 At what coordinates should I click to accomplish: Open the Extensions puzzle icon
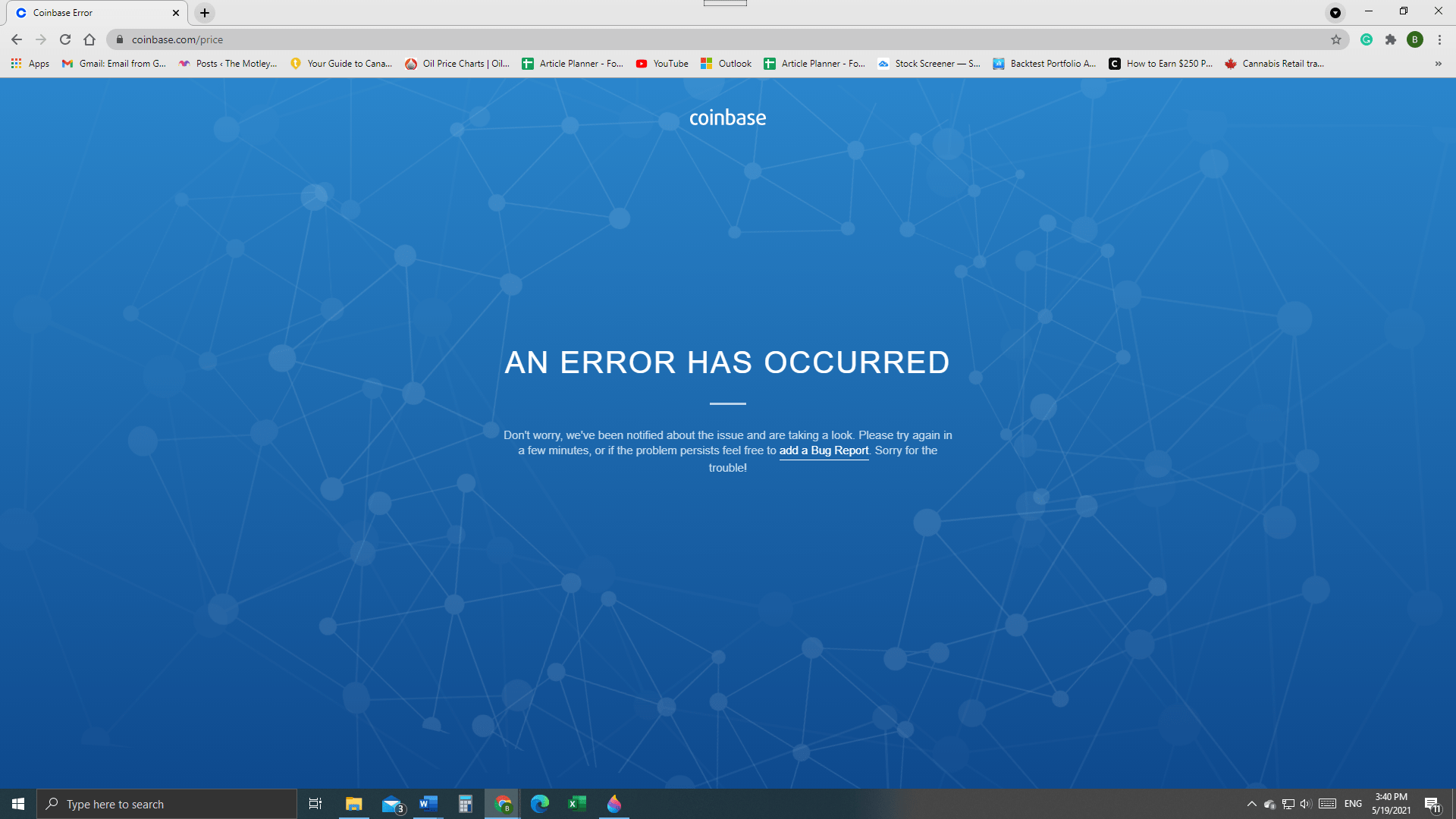(x=1391, y=39)
